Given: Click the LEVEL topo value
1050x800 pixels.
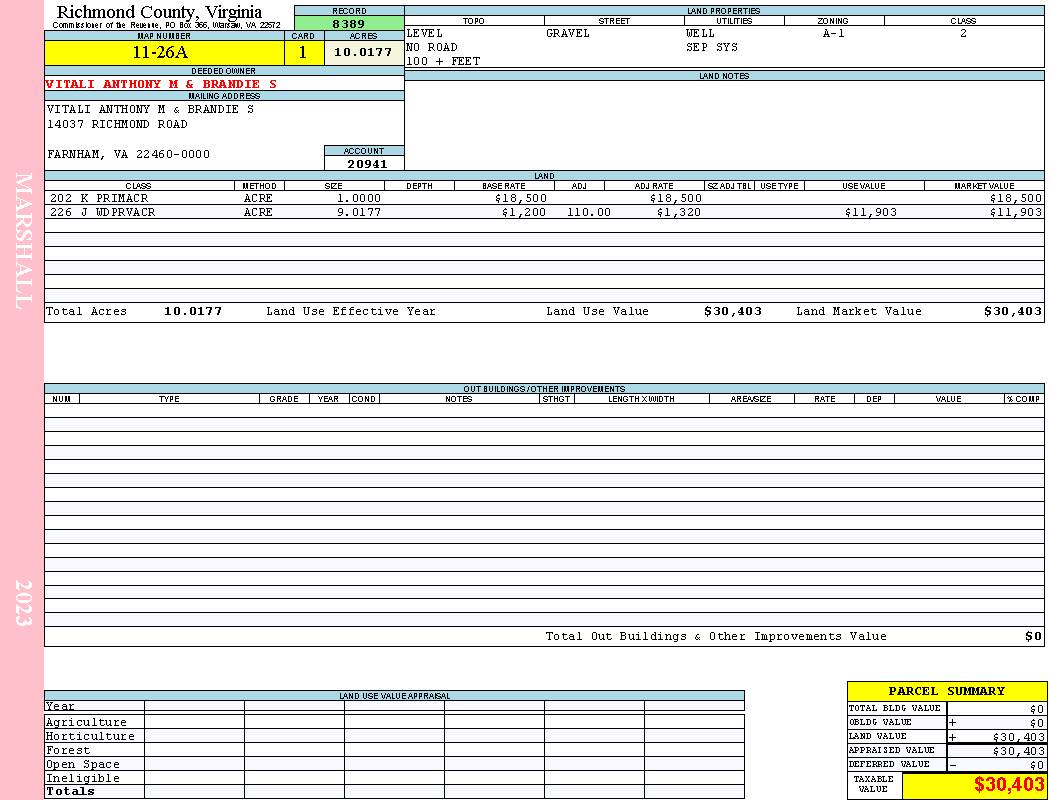Looking at the screenshot, I should pyautogui.click(x=425, y=33).
